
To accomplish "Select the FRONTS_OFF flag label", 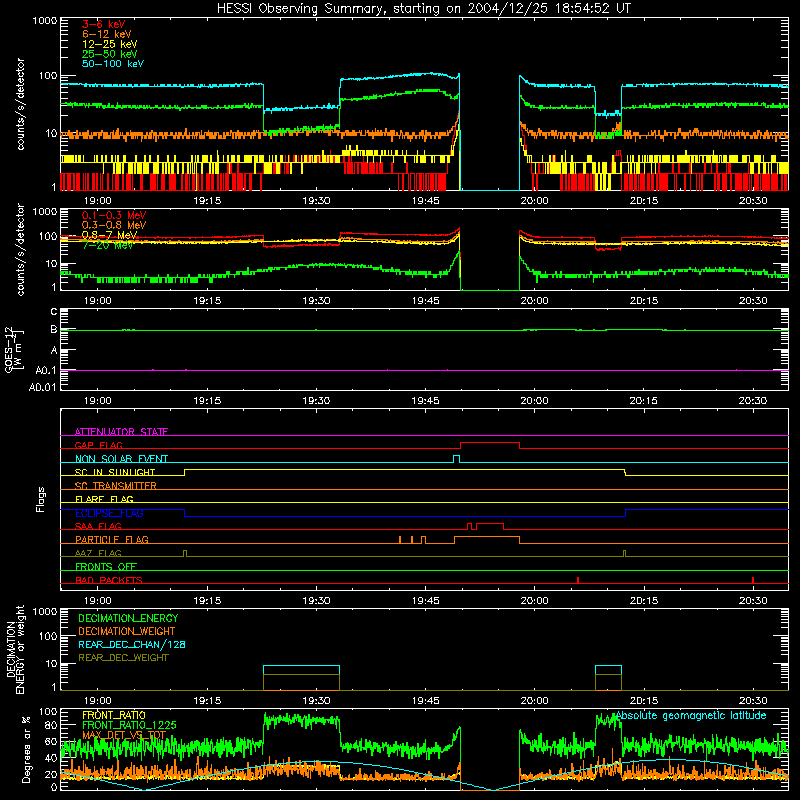I will pyautogui.click(x=106, y=567).
